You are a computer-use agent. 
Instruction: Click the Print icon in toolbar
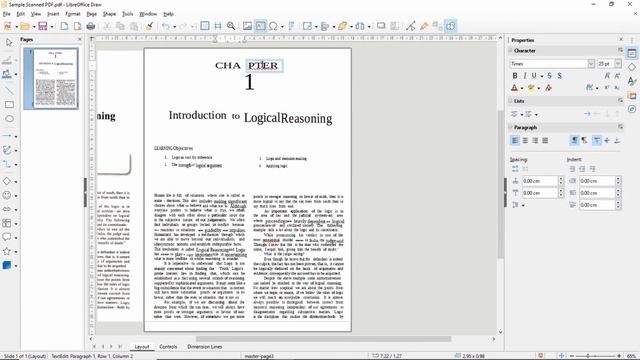click(x=91, y=26)
